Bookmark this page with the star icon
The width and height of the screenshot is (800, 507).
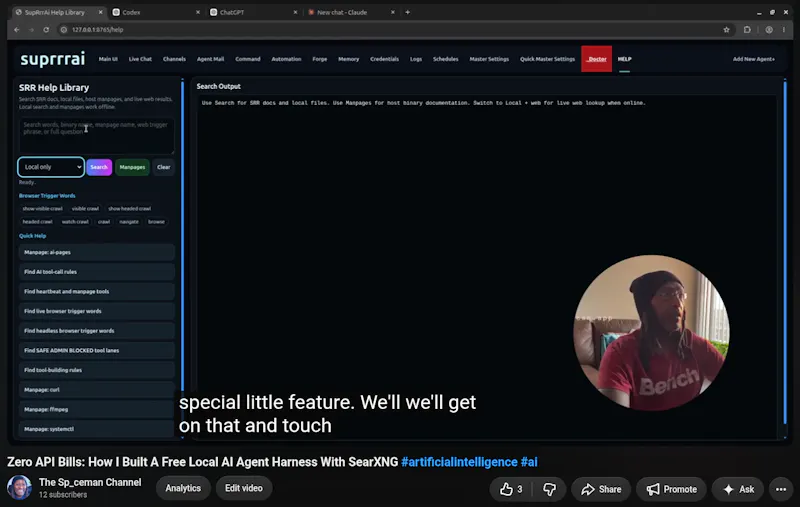tap(726, 30)
